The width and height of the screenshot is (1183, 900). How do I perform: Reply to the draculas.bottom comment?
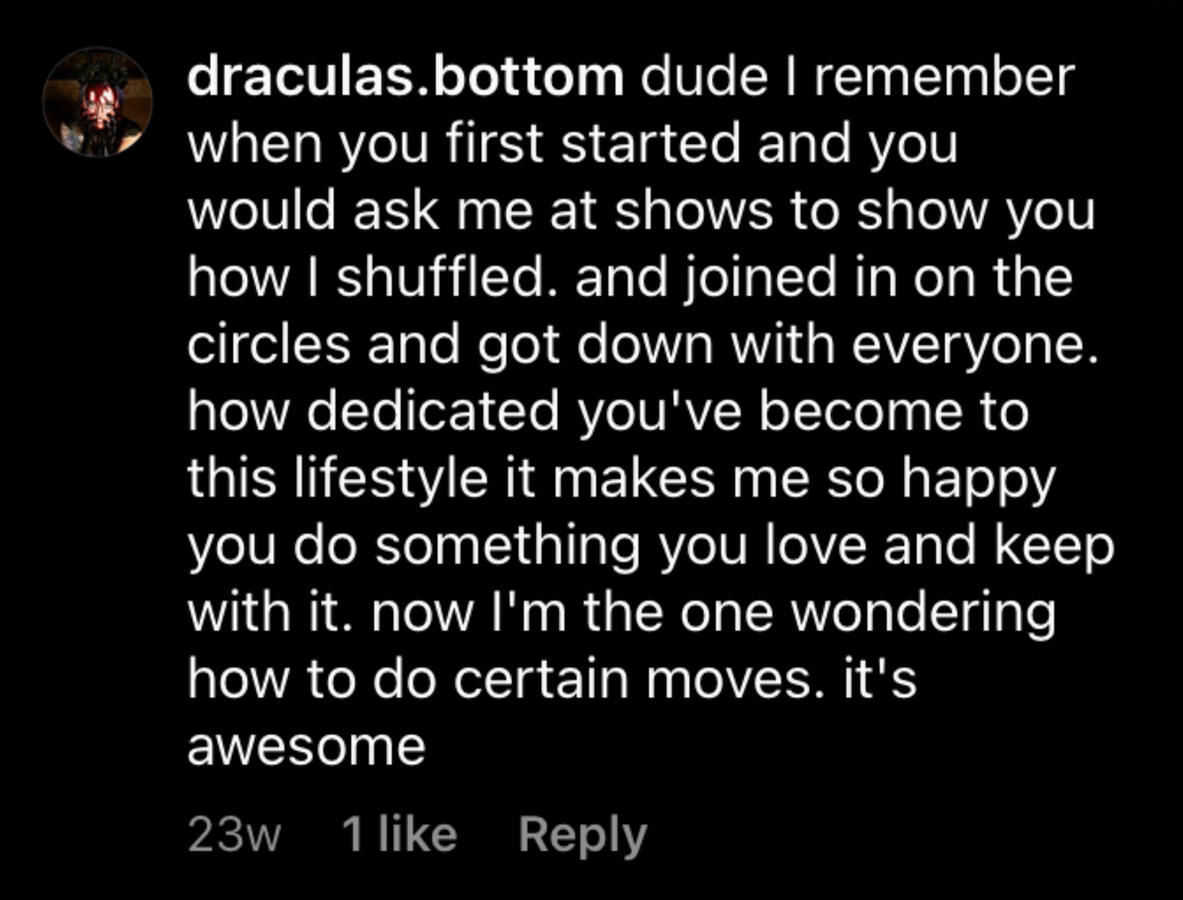(x=582, y=835)
